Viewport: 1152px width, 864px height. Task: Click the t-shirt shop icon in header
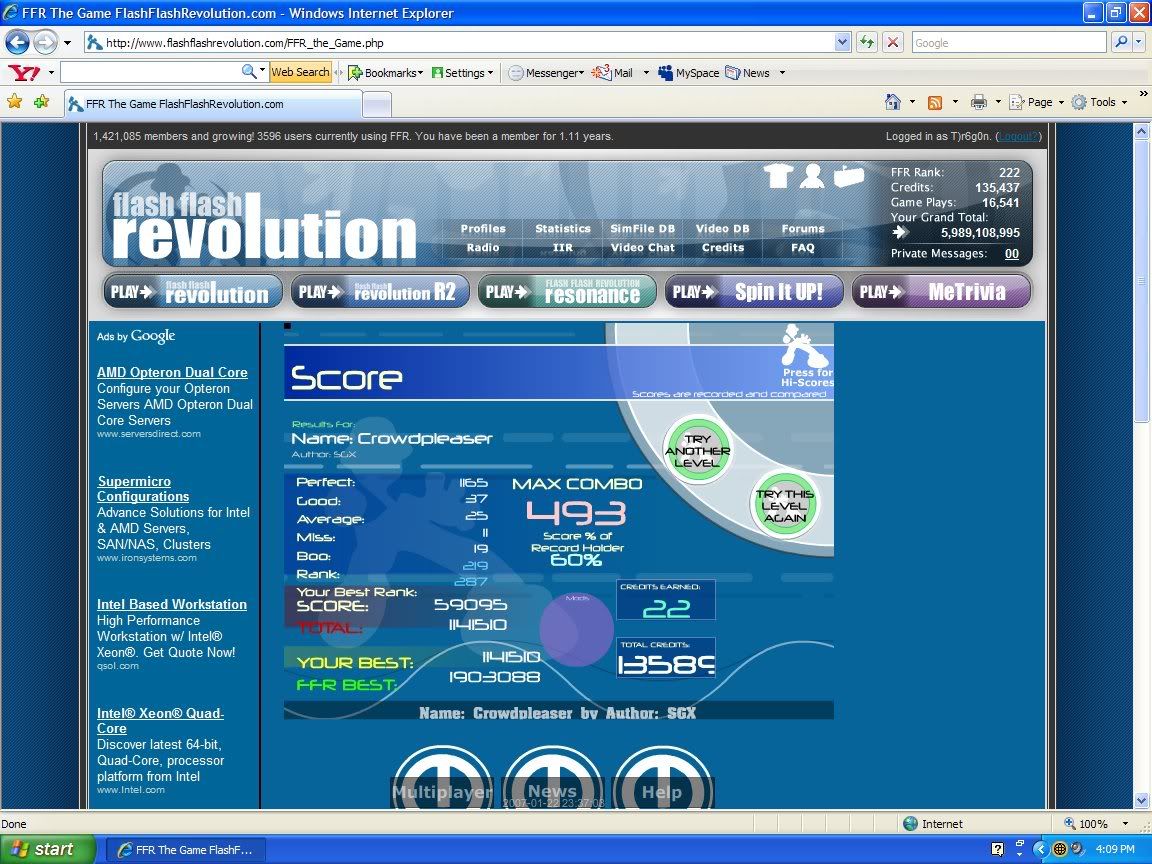pos(778,176)
